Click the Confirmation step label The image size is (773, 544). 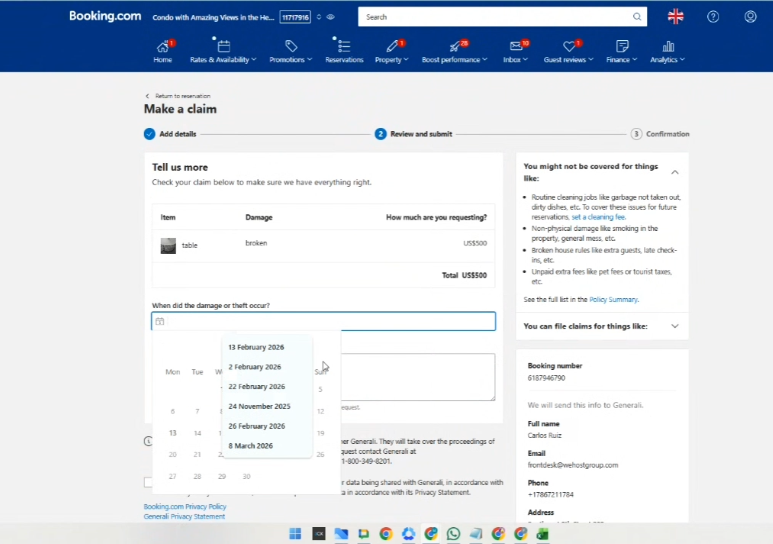(668, 134)
